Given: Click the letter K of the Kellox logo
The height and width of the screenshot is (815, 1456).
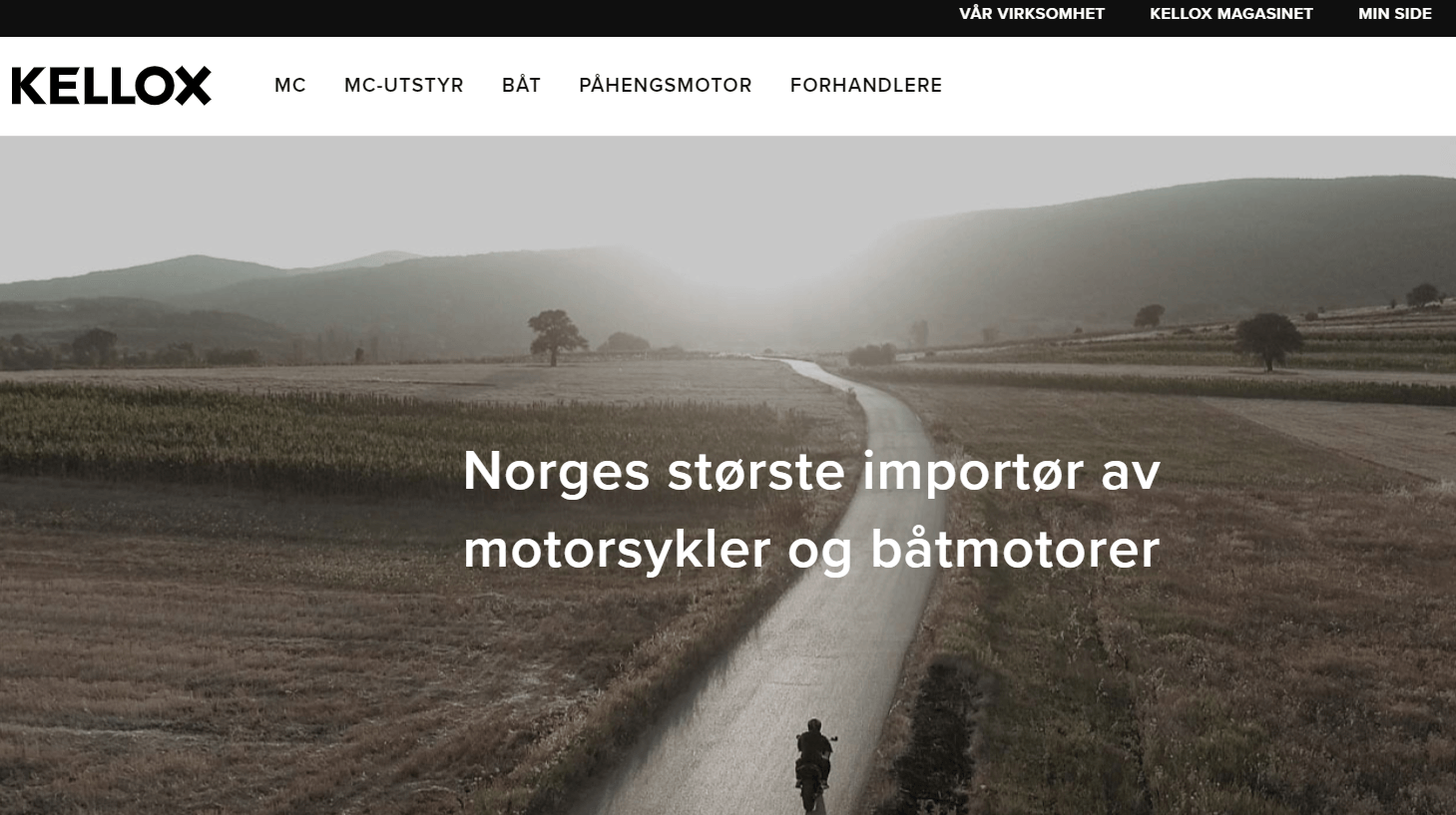Looking at the screenshot, I should [28, 86].
